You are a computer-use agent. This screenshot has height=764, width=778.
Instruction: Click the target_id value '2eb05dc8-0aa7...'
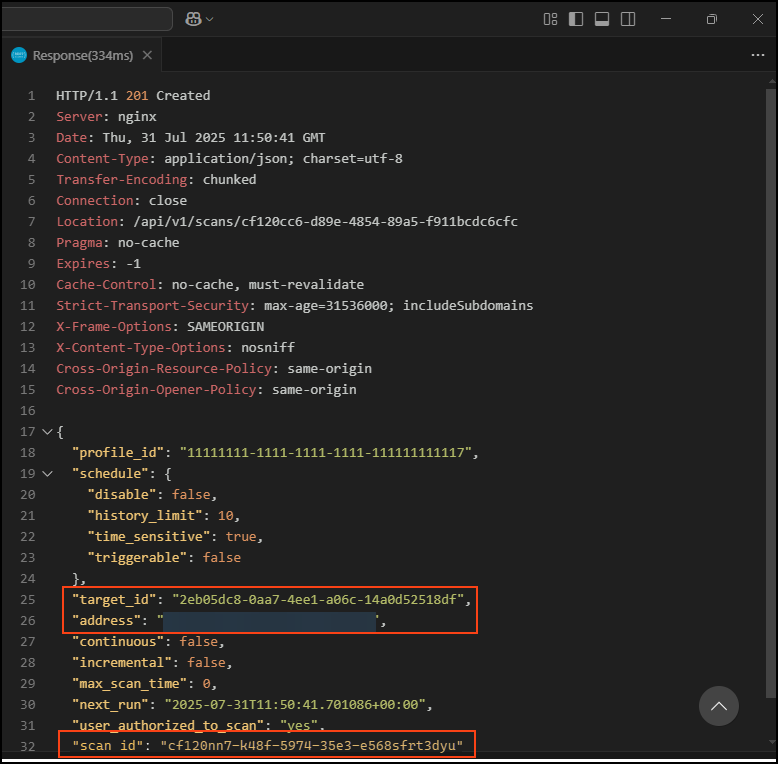pos(318,599)
